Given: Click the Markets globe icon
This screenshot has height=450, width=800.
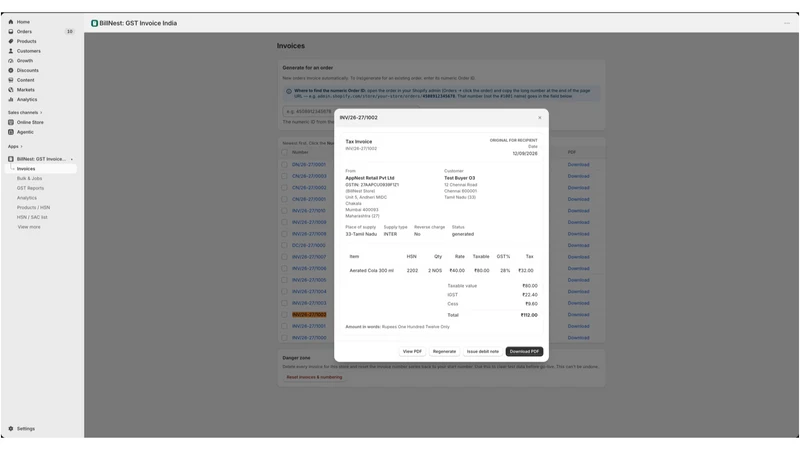Looking at the screenshot, I should pos(11,90).
